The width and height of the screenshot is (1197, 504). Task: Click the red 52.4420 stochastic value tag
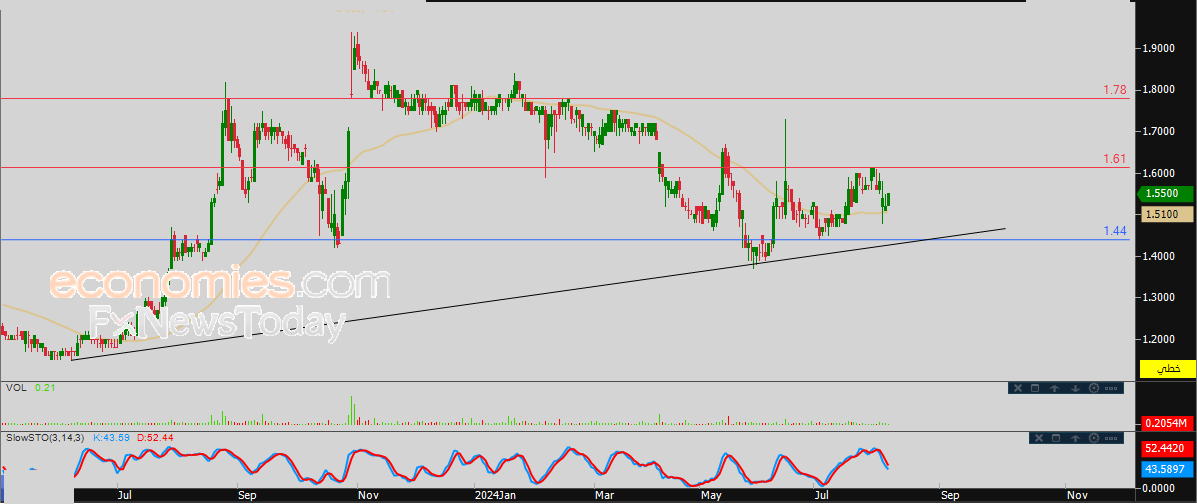pos(1167,449)
